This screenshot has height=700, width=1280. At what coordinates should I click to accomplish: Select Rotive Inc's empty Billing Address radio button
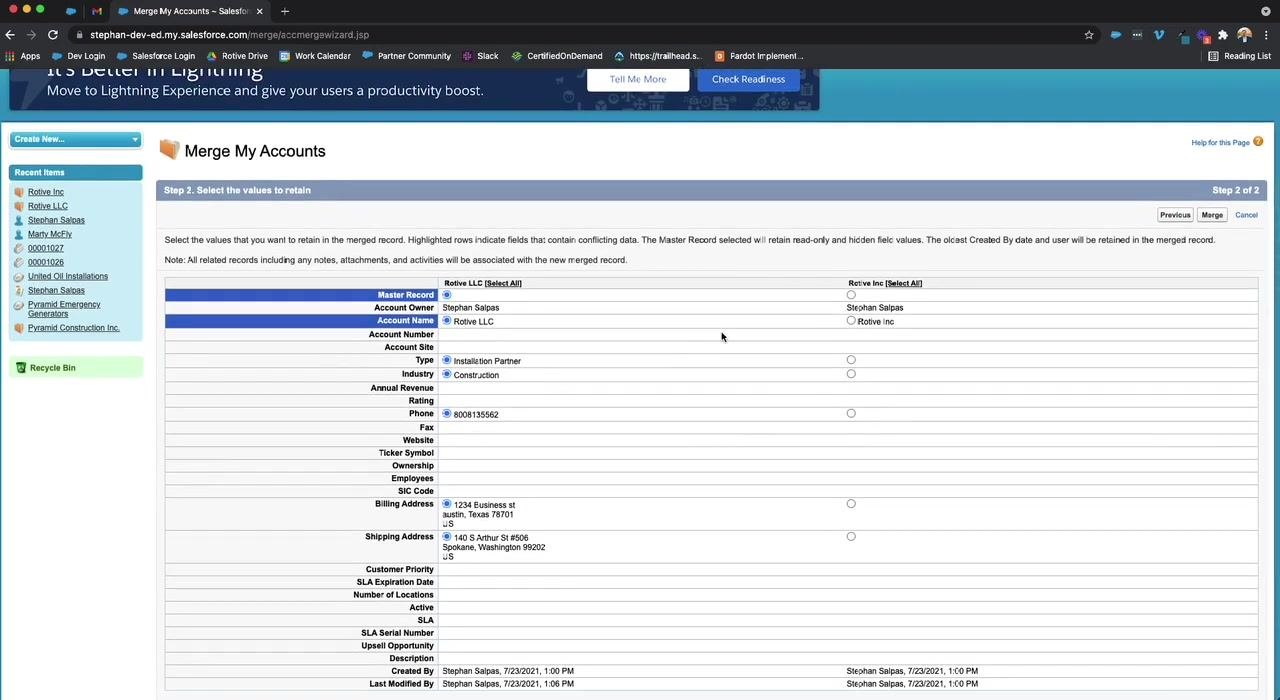[851, 504]
